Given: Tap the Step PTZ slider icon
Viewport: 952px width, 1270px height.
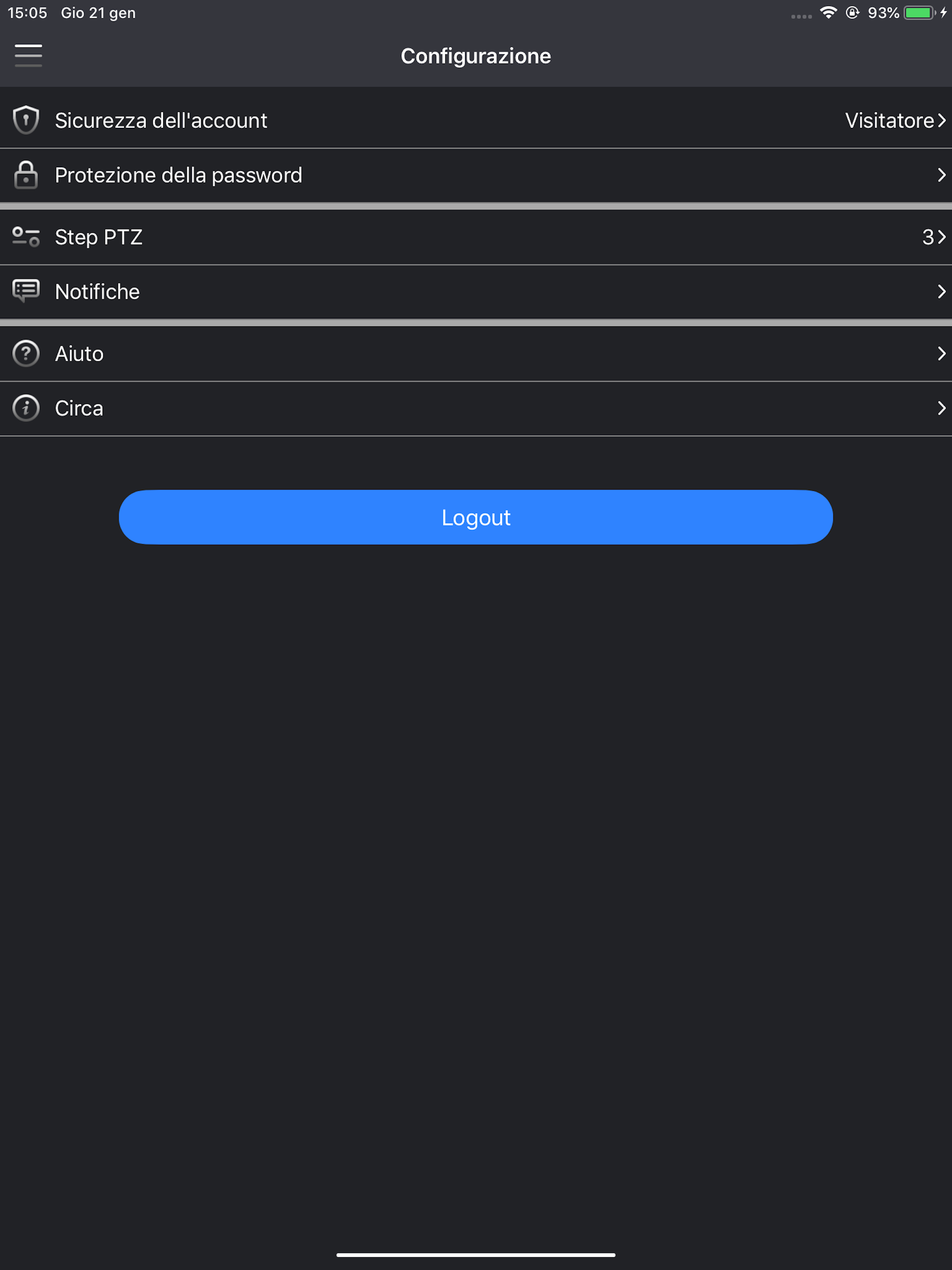Looking at the screenshot, I should point(26,237).
